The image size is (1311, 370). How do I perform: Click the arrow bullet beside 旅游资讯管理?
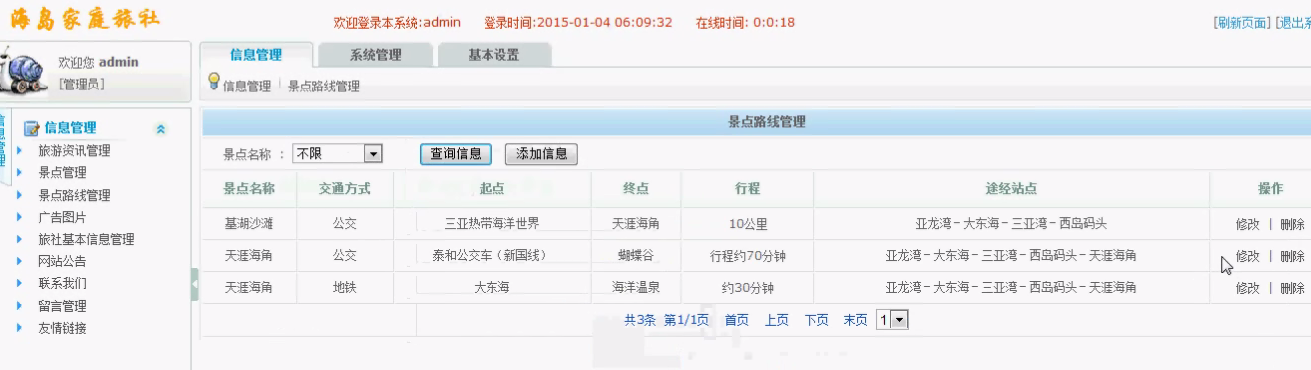click(x=19, y=151)
